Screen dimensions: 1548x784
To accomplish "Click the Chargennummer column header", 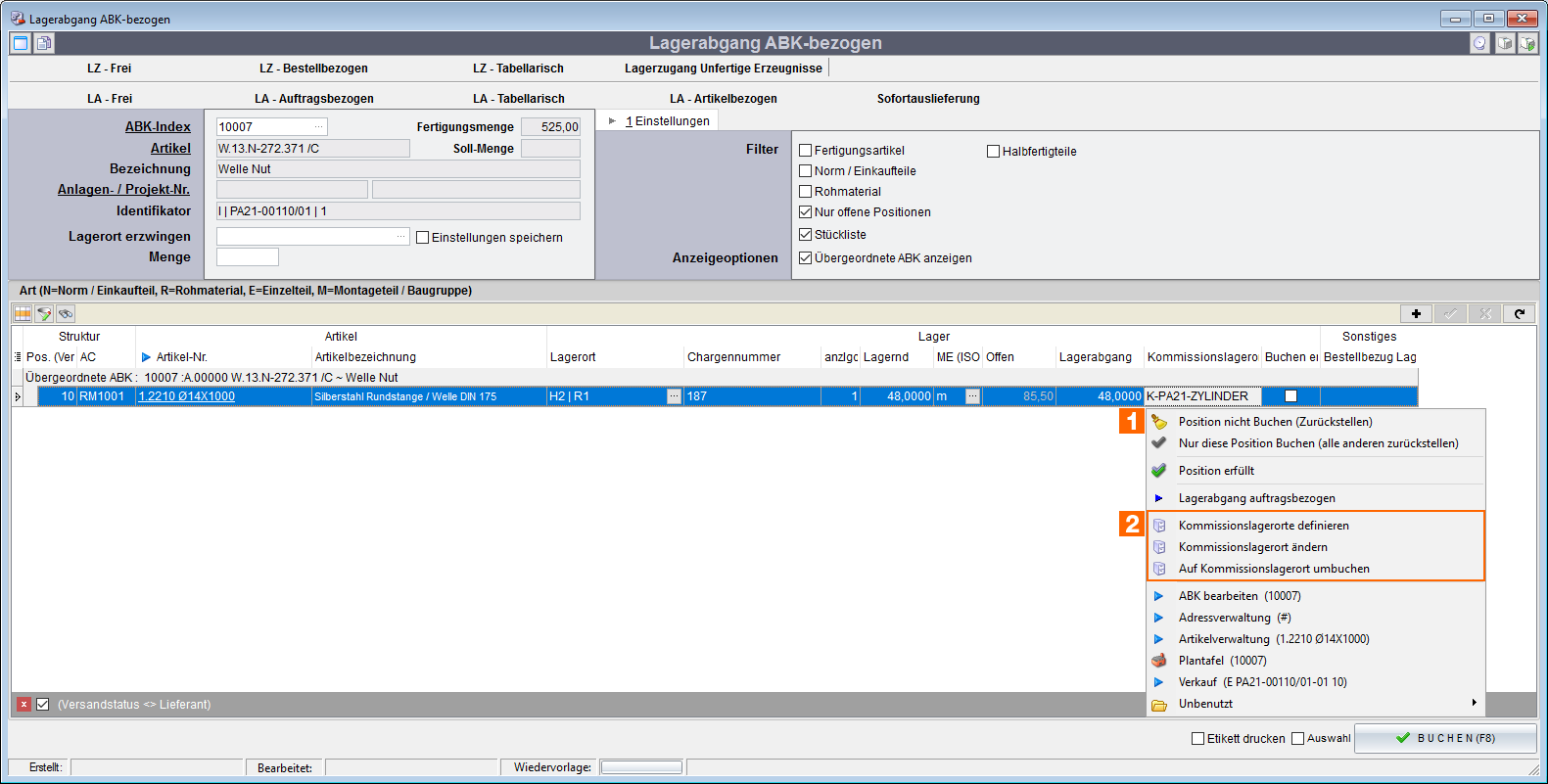I will coord(734,357).
